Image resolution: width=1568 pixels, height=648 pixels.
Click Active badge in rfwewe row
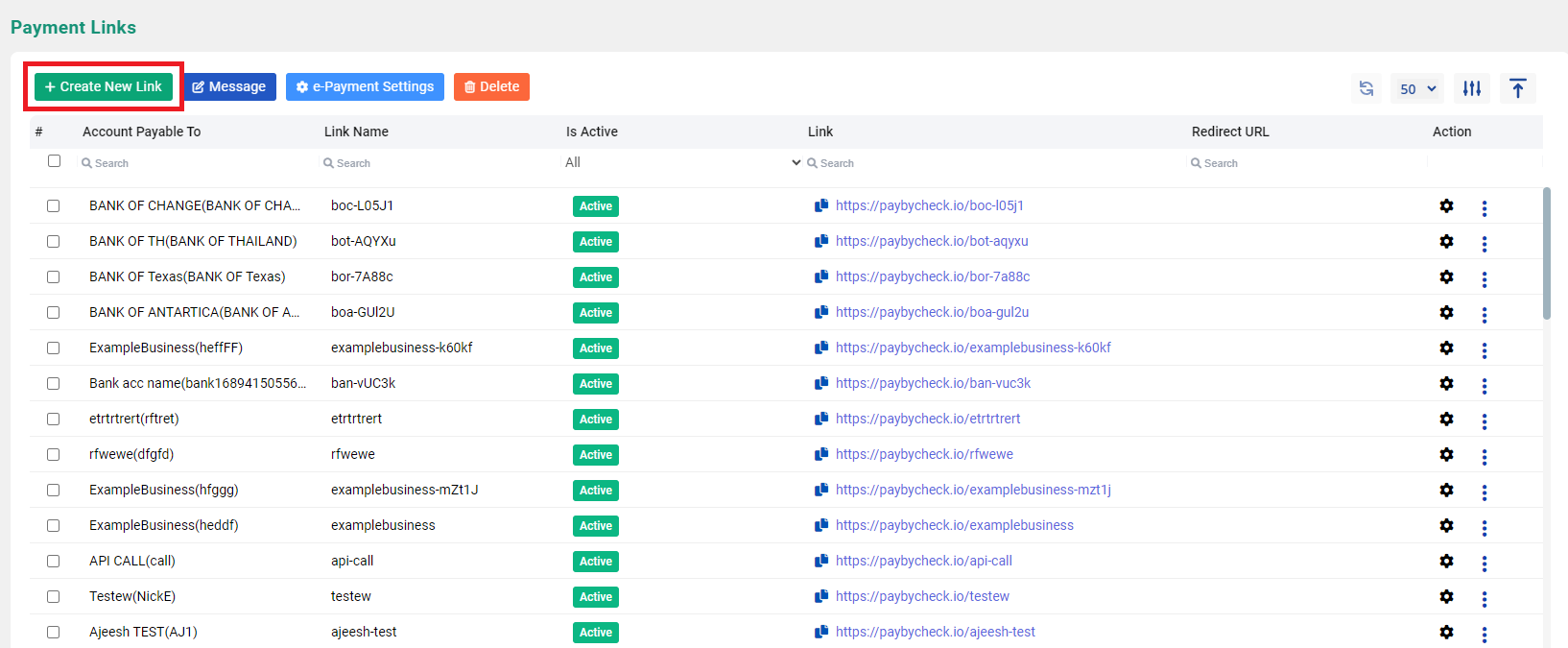[x=596, y=455]
